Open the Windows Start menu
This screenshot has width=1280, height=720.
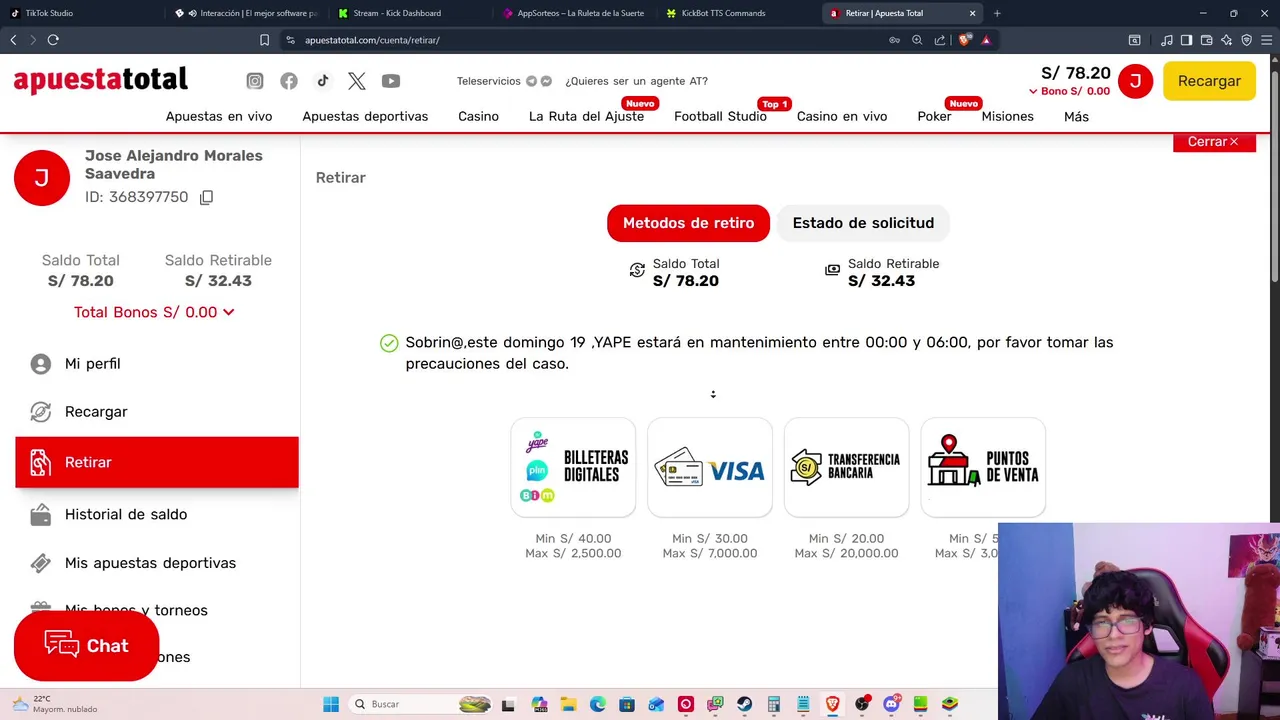coord(331,704)
